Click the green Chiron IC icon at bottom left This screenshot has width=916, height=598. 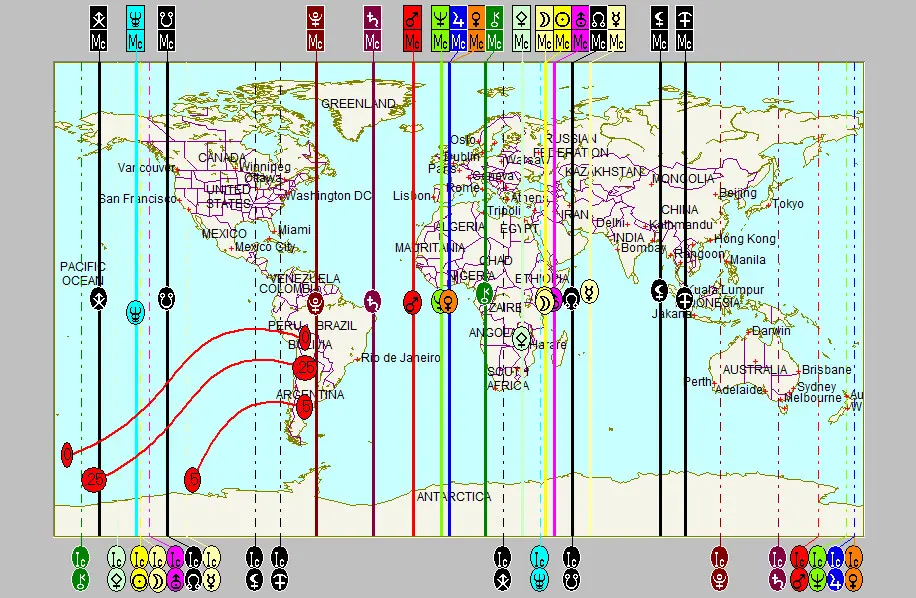click(81, 568)
